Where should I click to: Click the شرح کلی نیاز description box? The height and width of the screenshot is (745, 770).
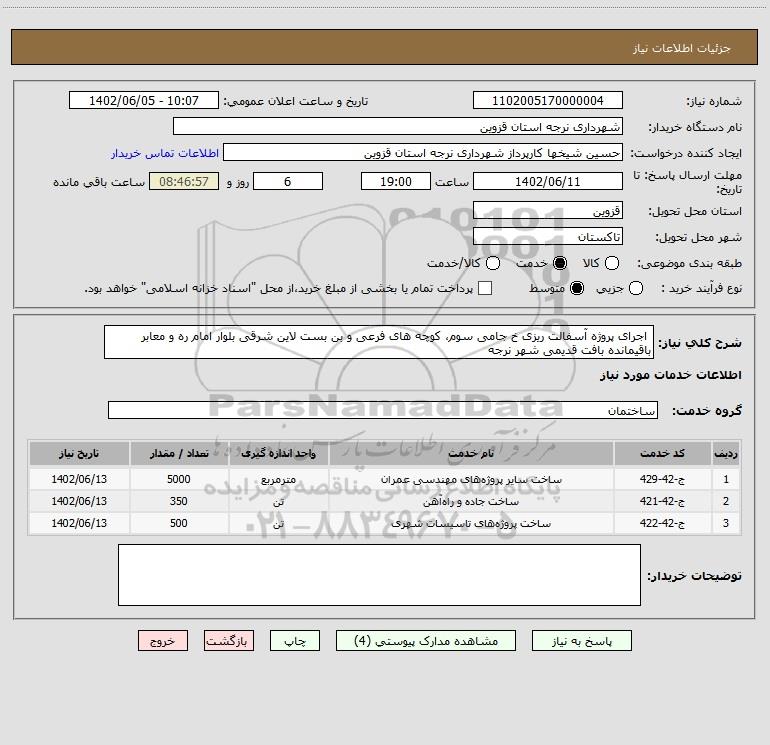click(379, 342)
